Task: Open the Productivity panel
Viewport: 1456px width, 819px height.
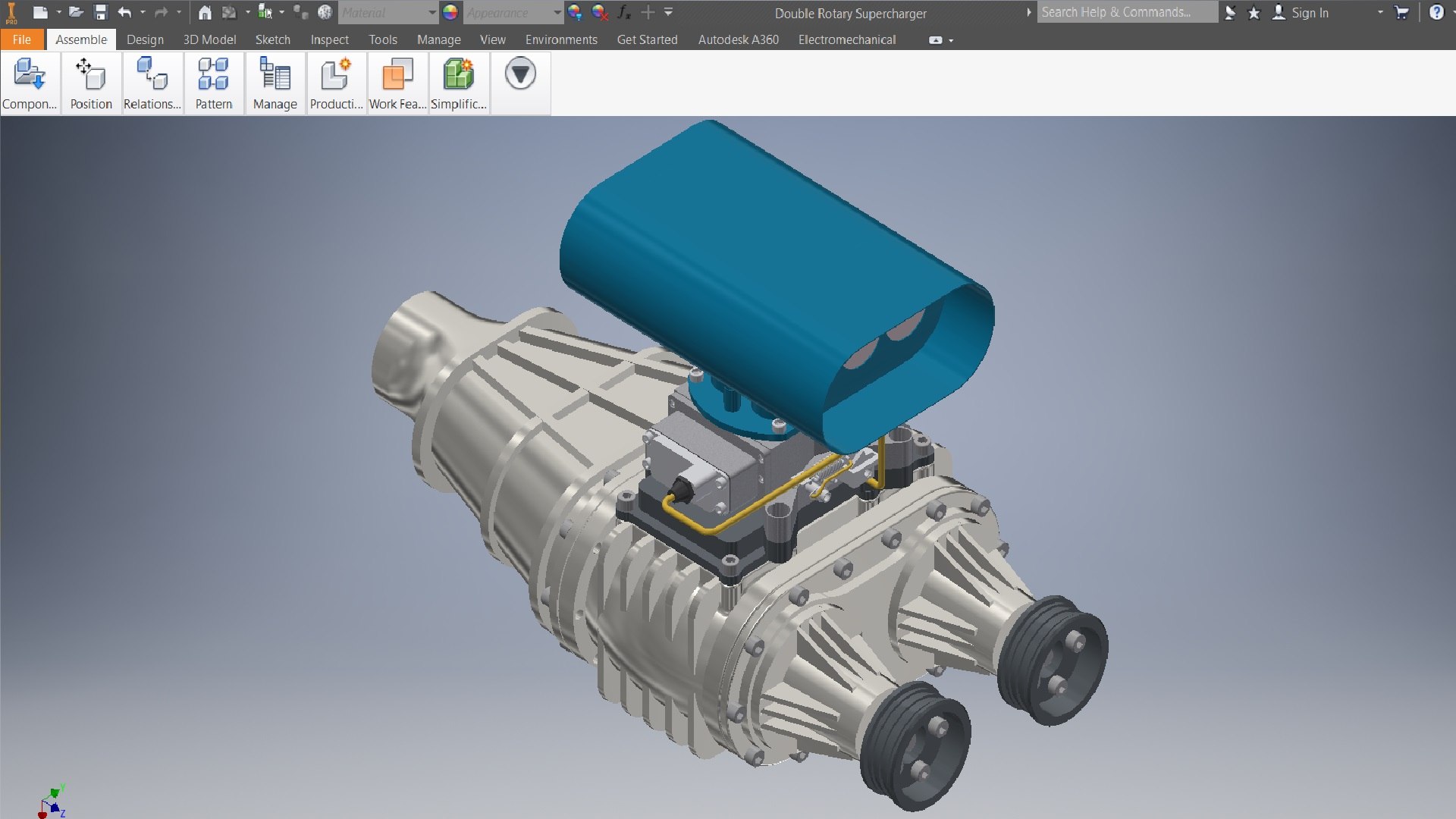Action: [x=337, y=83]
